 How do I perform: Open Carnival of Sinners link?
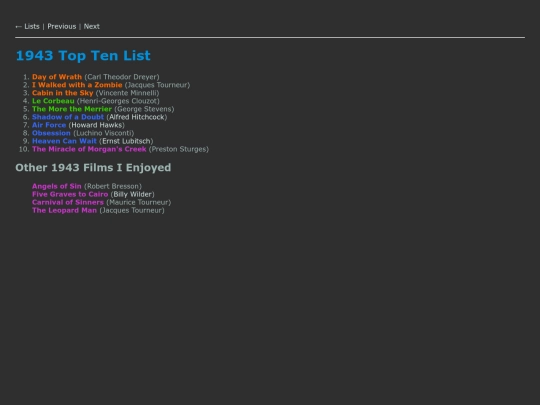coord(68,202)
